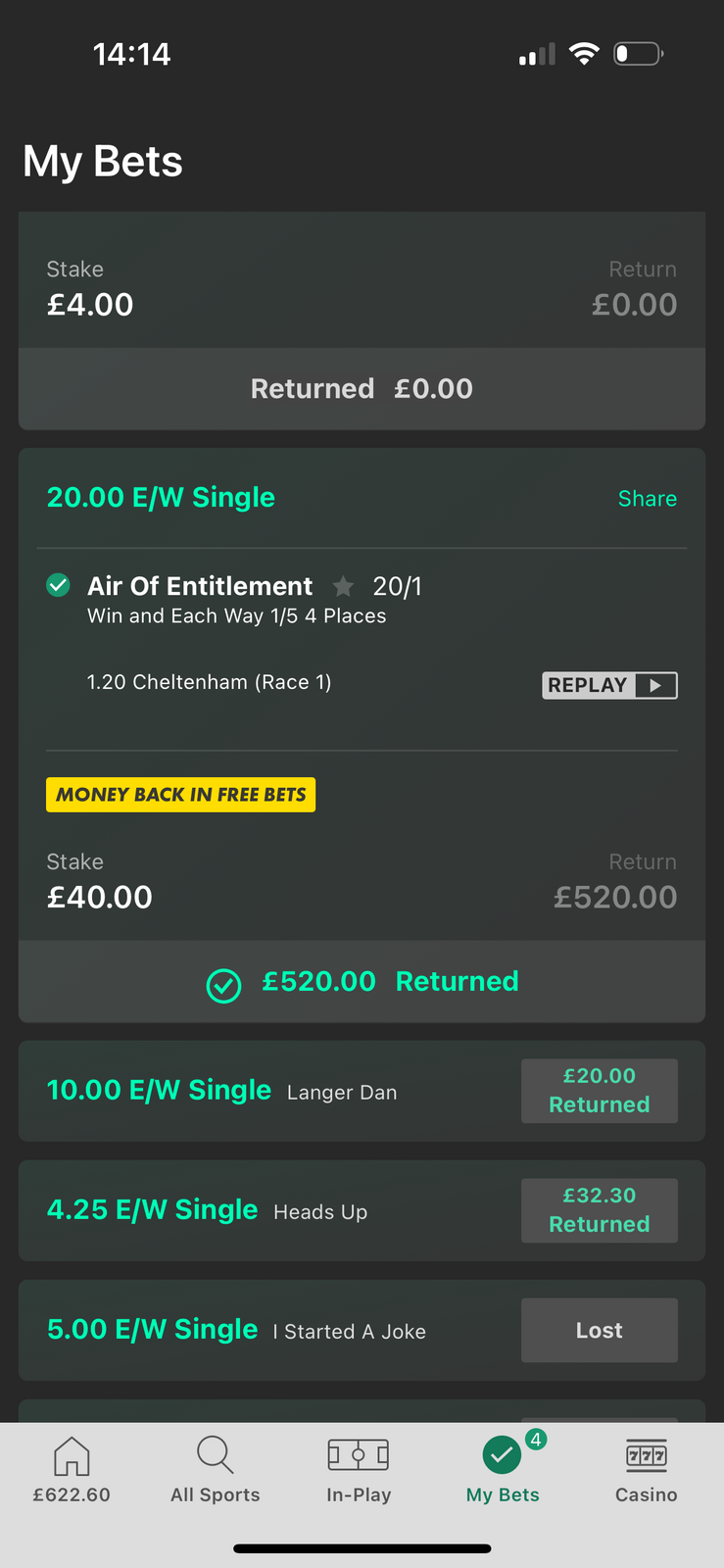Tap the £32.30 Returned badge
Image resolution: width=724 pixels, height=1568 pixels.
[599, 1210]
